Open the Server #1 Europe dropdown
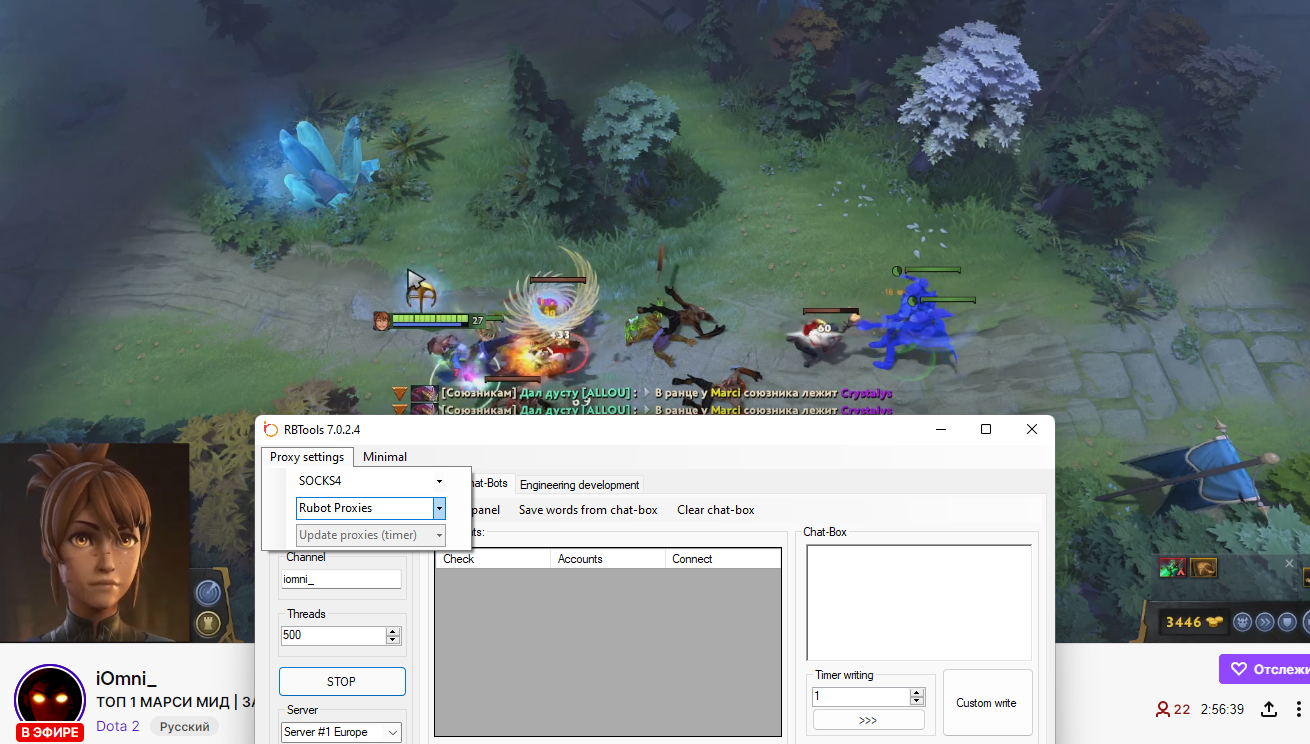The height and width of the screenshot is (744, 1310). pos(392,732)
